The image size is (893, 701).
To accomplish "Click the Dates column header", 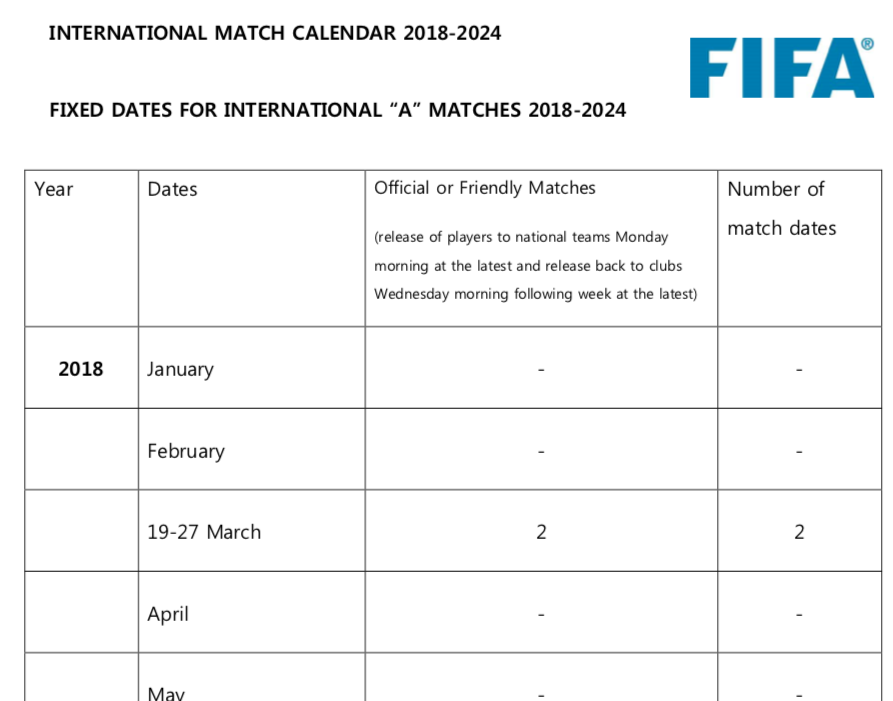I will point(172,189).
